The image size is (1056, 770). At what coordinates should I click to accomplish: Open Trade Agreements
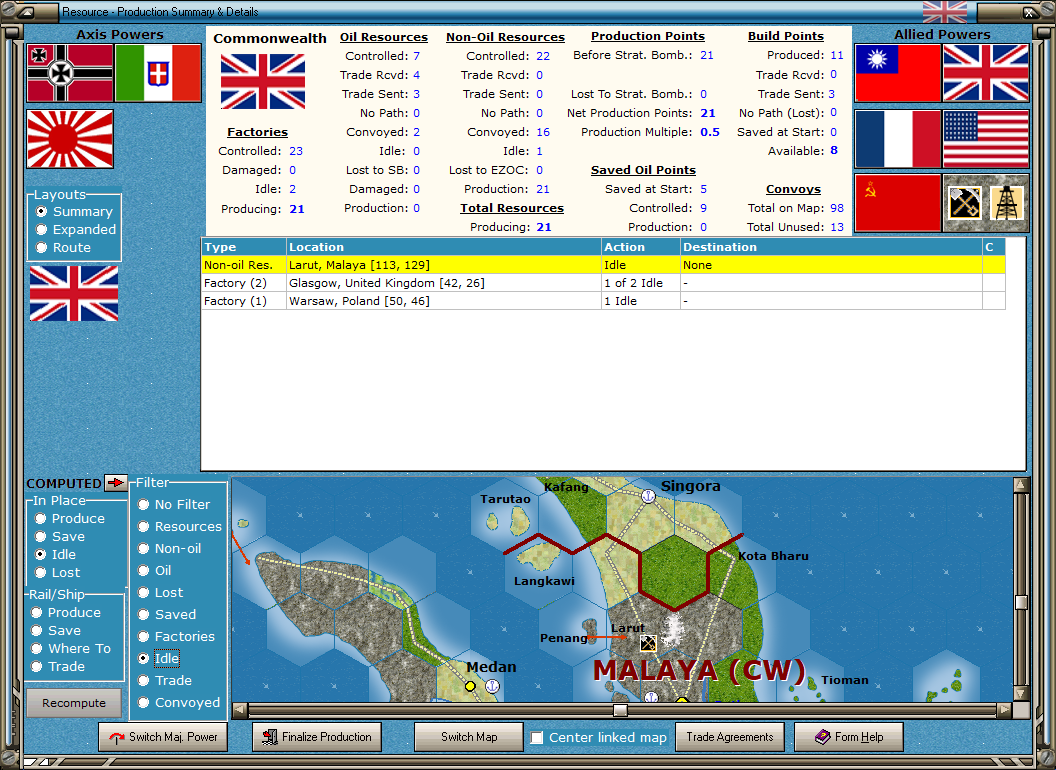[x=729, y=737]
